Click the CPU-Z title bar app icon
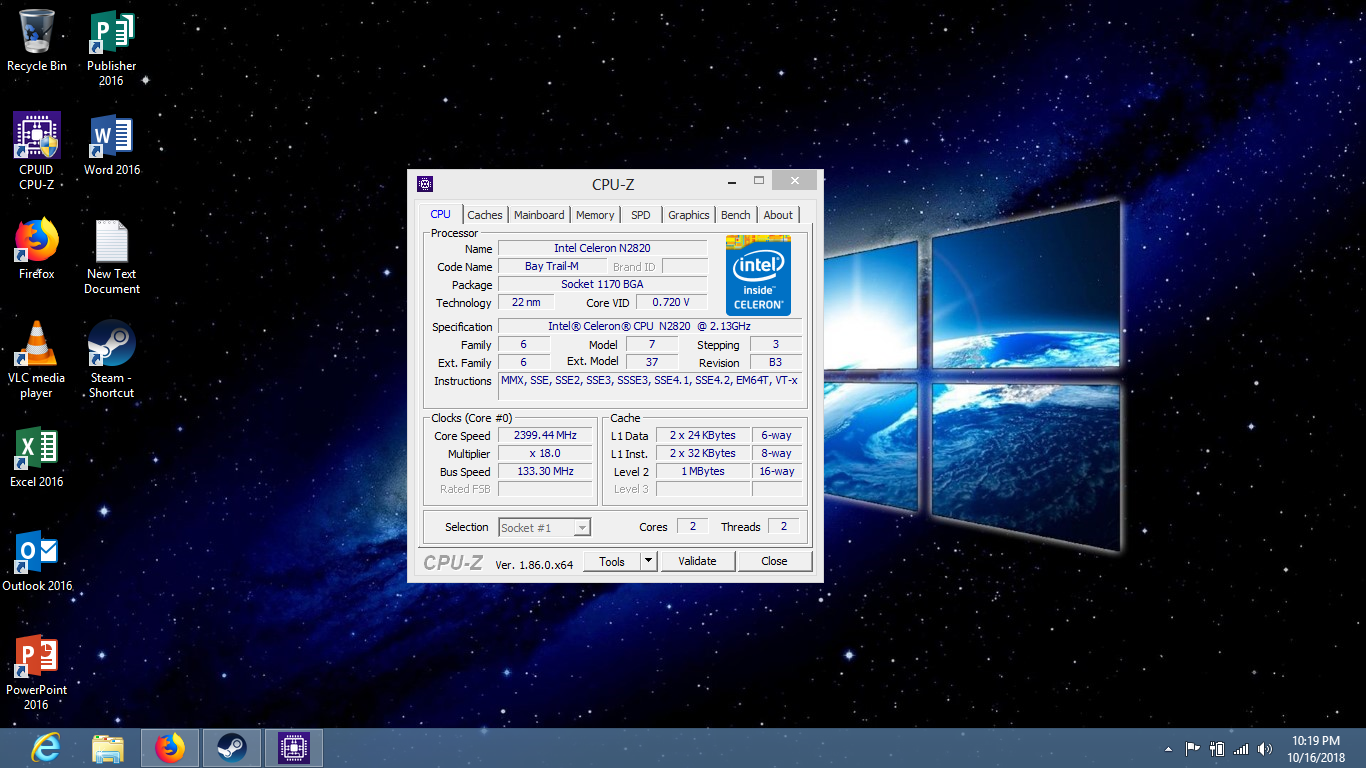Image resolution: width=1366 pixels, height=768 pixels. [x=425, y=183]
